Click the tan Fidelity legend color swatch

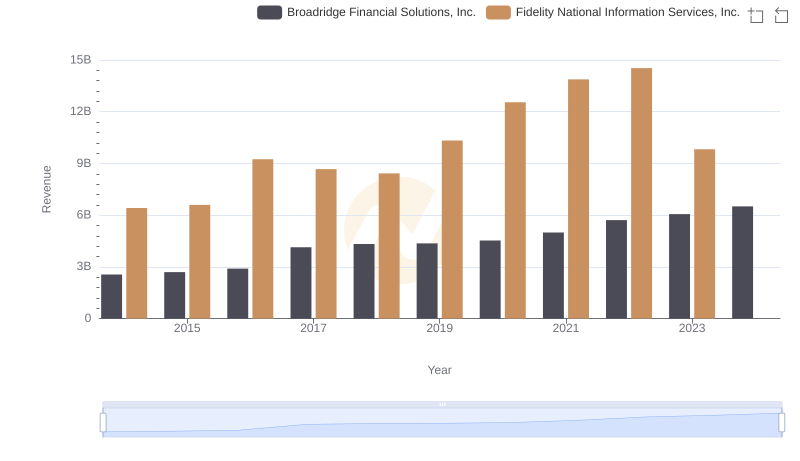click(x=498, y=12)
